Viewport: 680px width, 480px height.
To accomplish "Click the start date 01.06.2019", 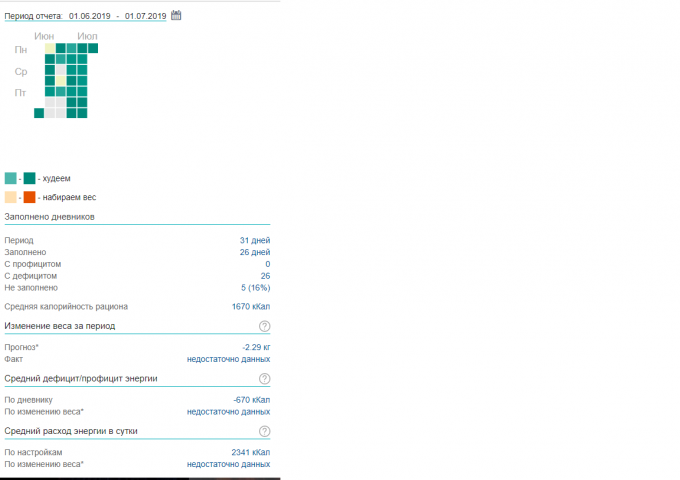I will 88,16.
